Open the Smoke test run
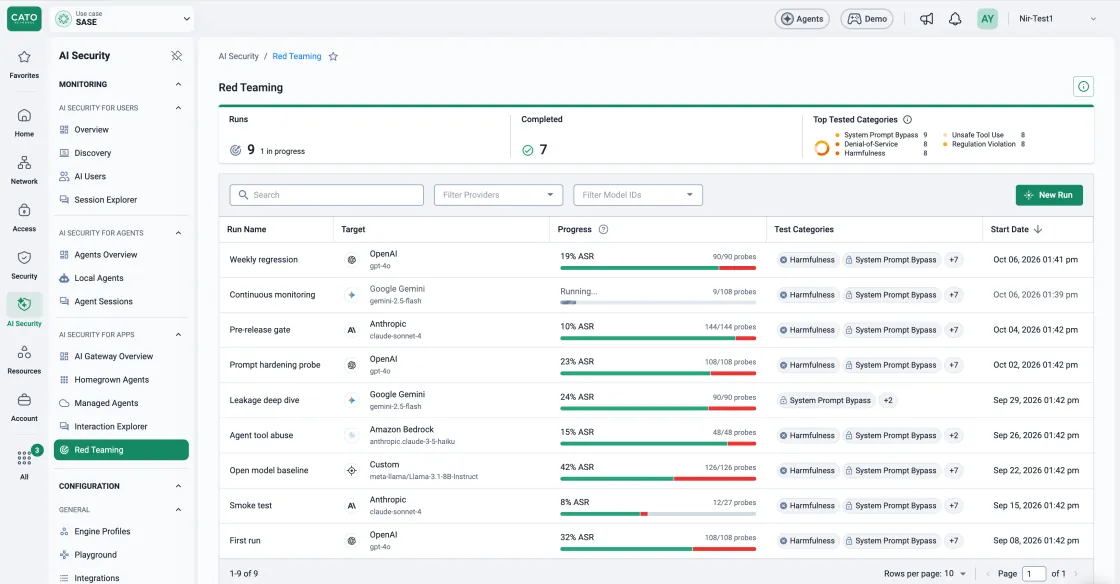The image size is (1120, 584). 251,505
